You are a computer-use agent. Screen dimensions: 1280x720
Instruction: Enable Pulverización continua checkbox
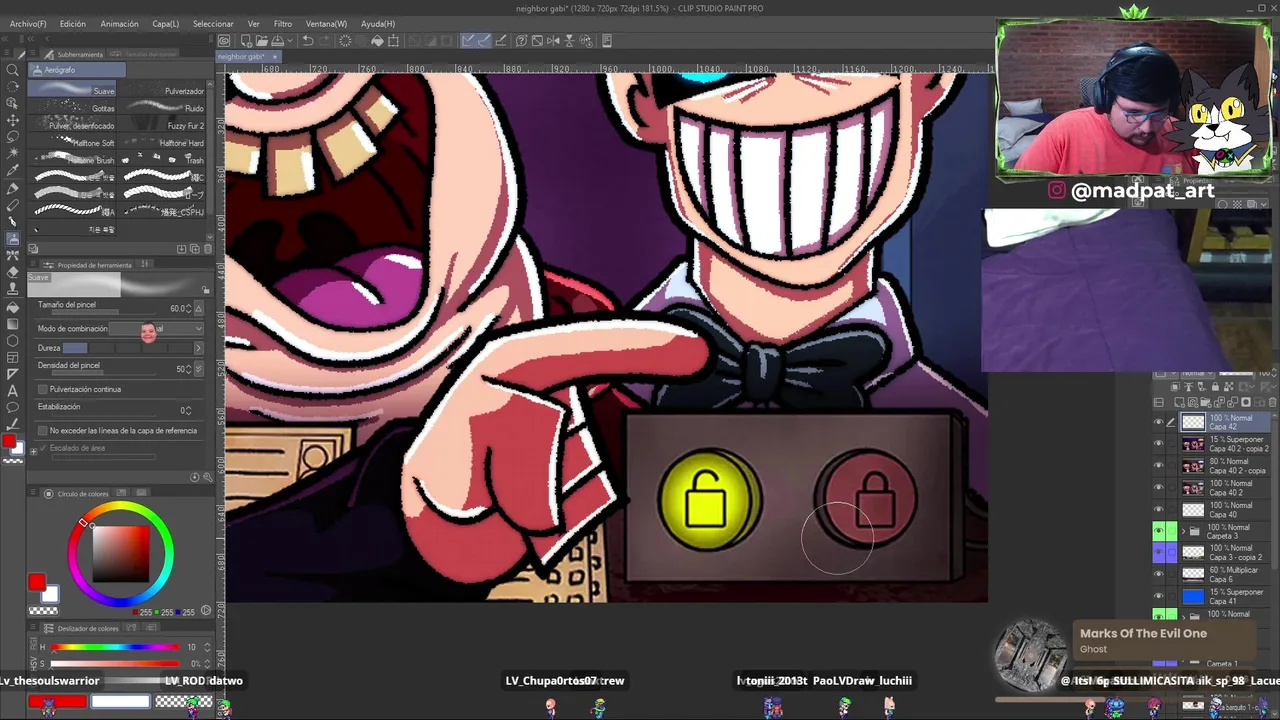[x=42, y=389]
